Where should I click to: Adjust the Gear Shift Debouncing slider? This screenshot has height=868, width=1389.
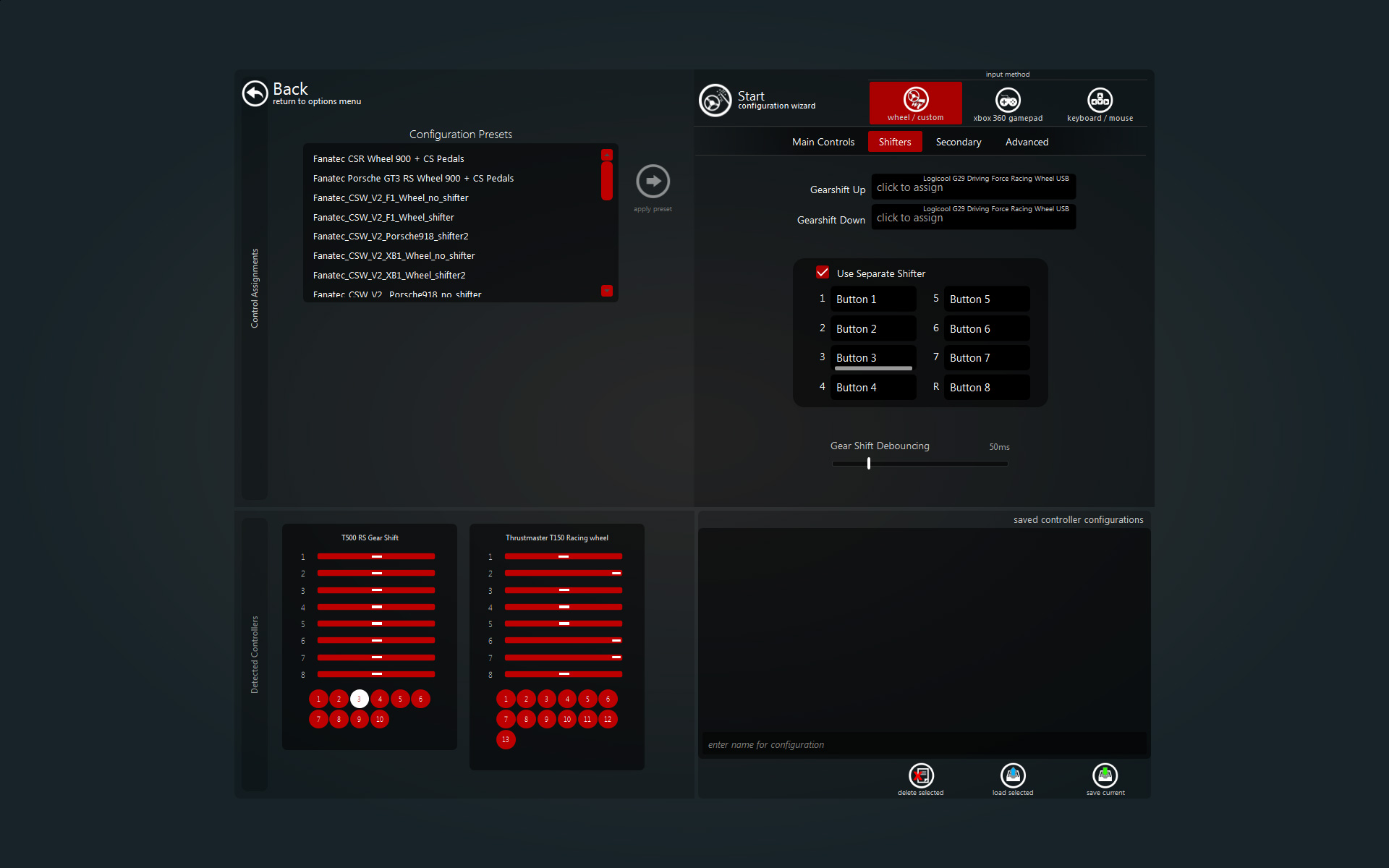point(869,464)
